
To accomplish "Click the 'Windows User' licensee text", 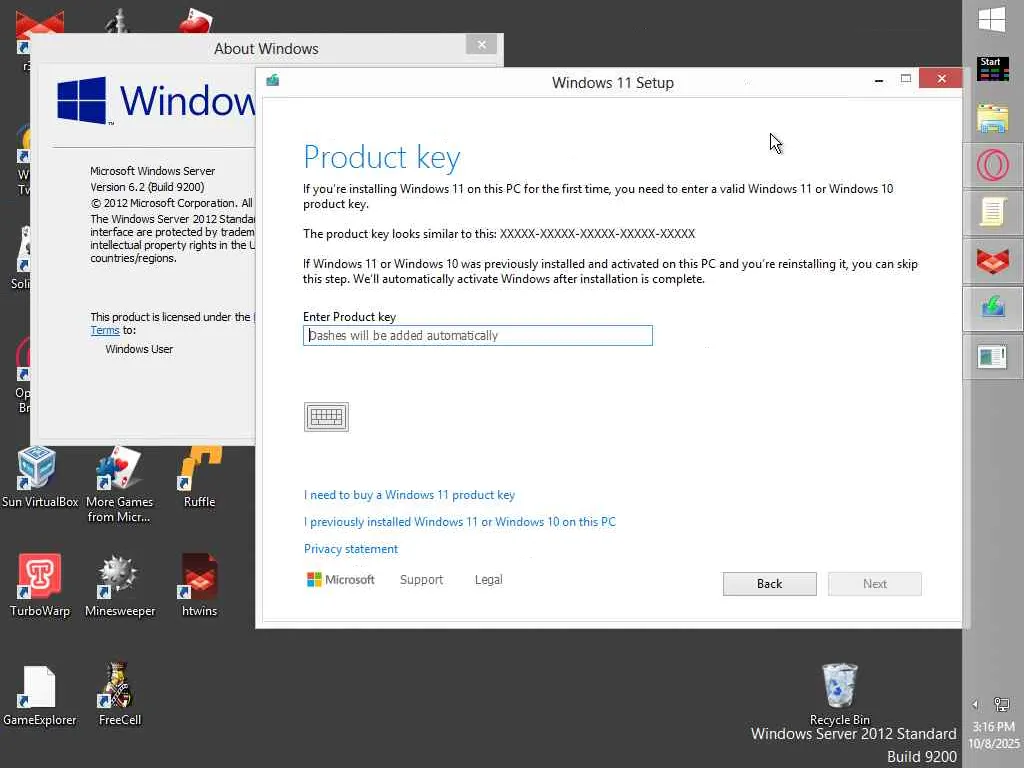I will 139,349.
